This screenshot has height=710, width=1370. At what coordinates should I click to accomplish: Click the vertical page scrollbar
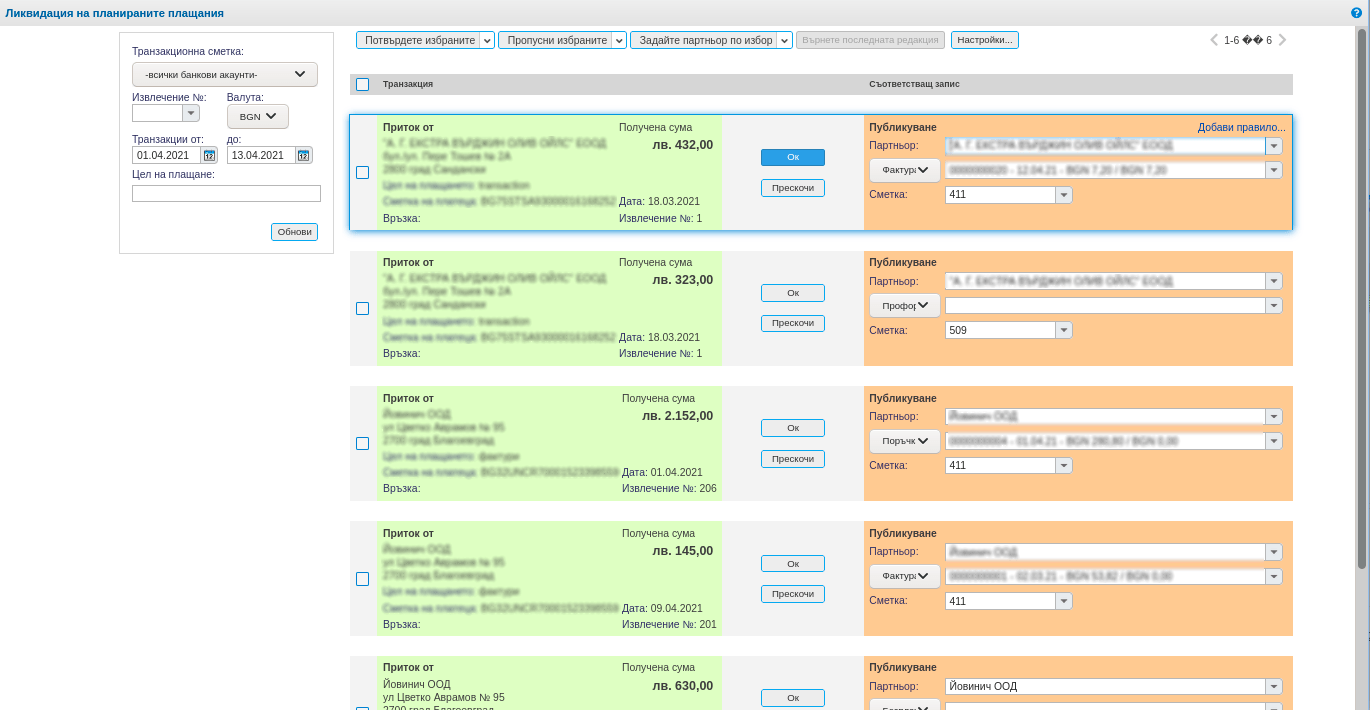point(1361,300)
